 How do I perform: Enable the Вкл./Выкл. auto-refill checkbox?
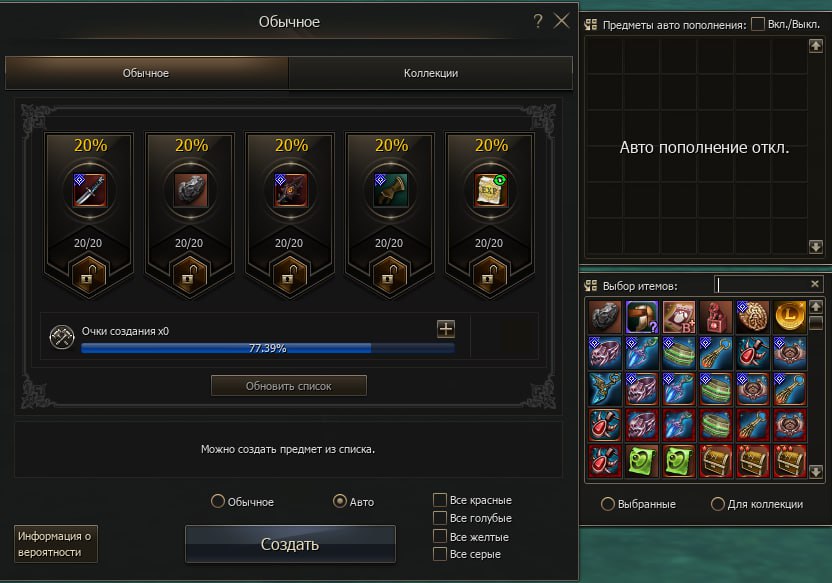(x=758, y=24)
